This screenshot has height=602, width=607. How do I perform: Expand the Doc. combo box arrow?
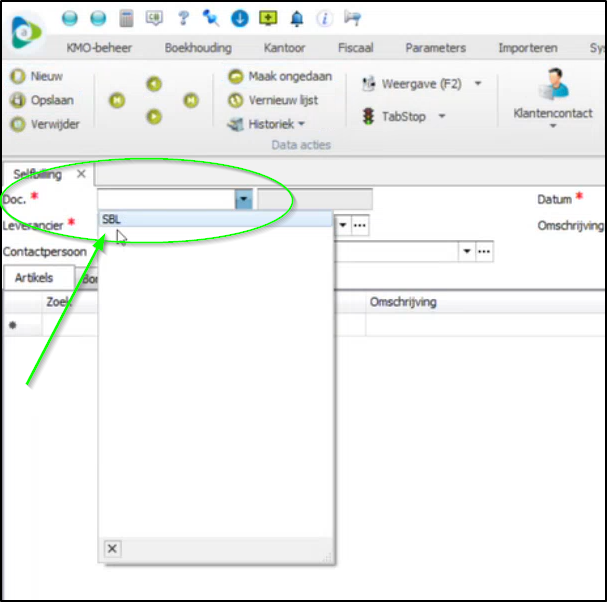click(243, 200)
